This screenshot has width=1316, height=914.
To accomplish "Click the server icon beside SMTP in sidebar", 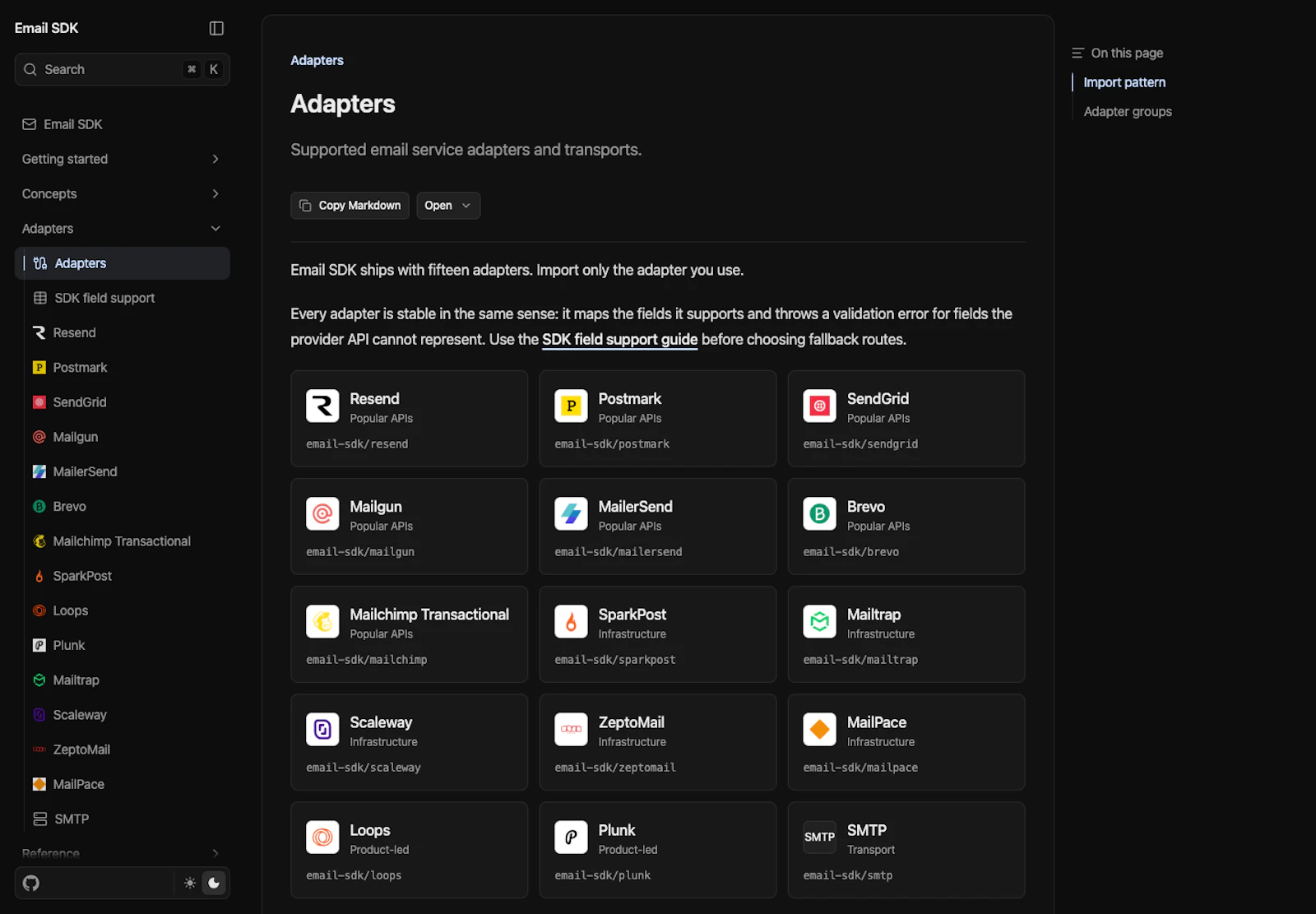I will pos(39,819).
